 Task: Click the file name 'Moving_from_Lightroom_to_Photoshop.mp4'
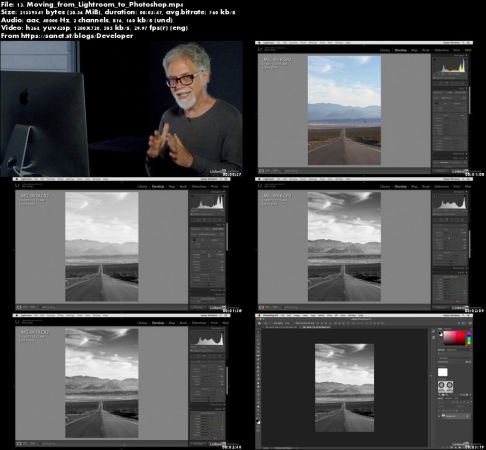pos(105,5)
